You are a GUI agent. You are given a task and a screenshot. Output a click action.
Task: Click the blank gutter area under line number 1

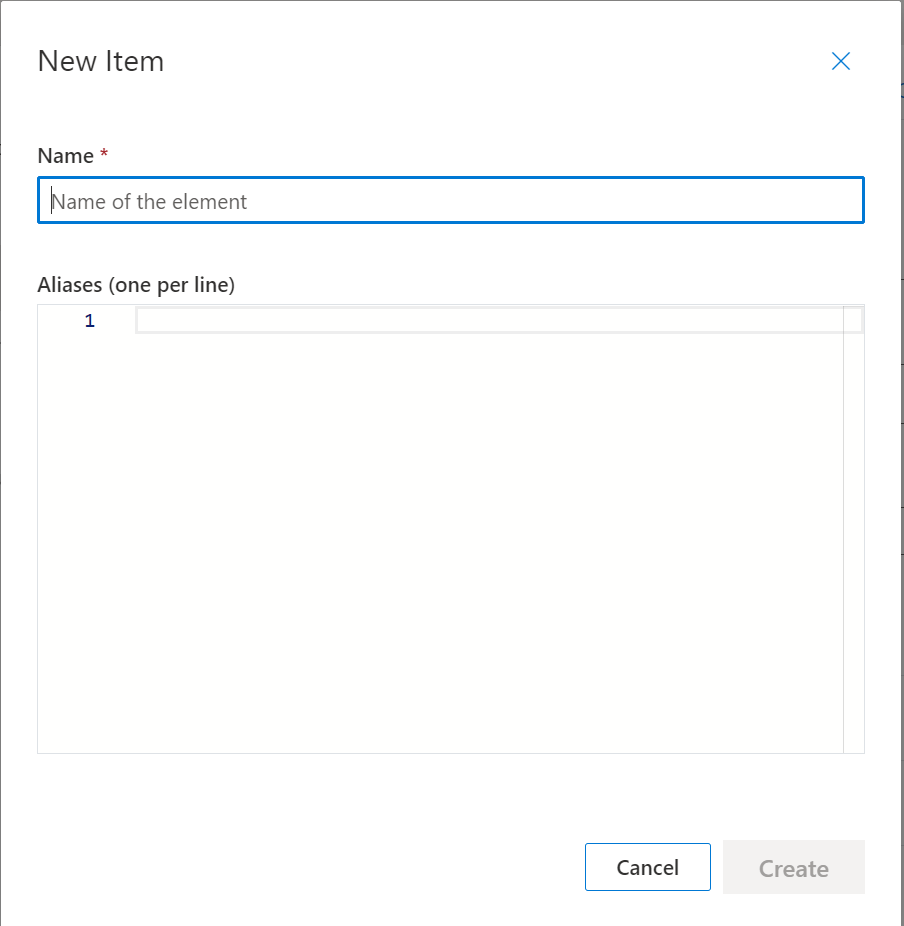[x=86, y=532]
